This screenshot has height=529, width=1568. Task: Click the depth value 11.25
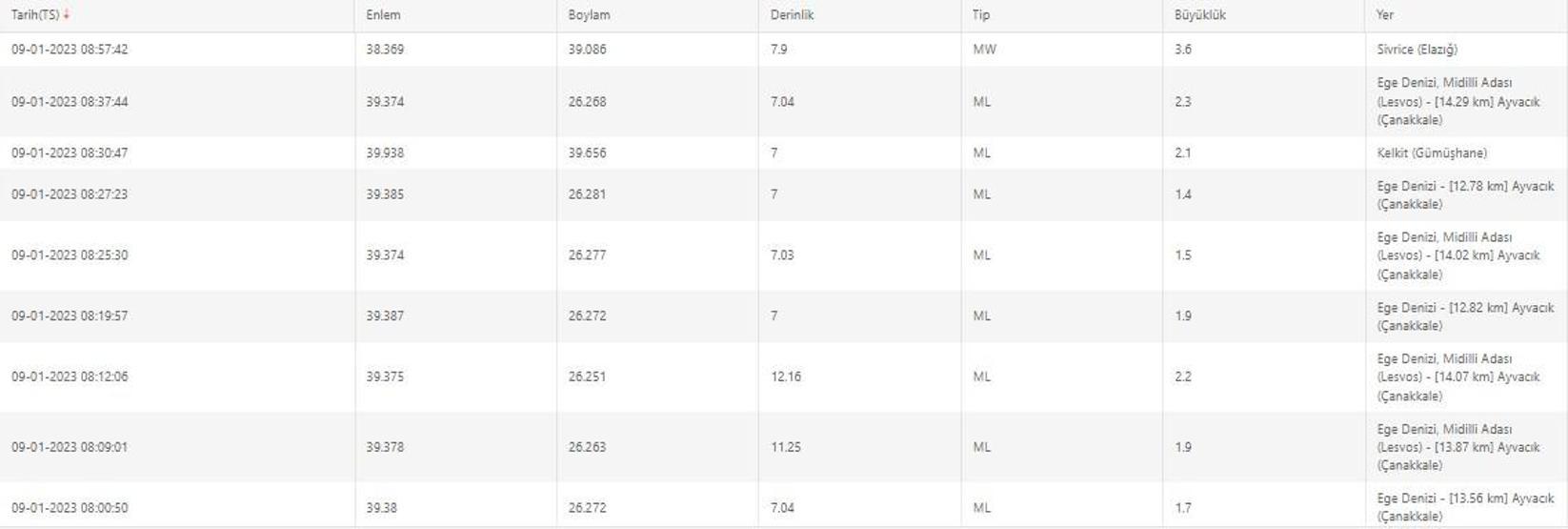(786, 447)
